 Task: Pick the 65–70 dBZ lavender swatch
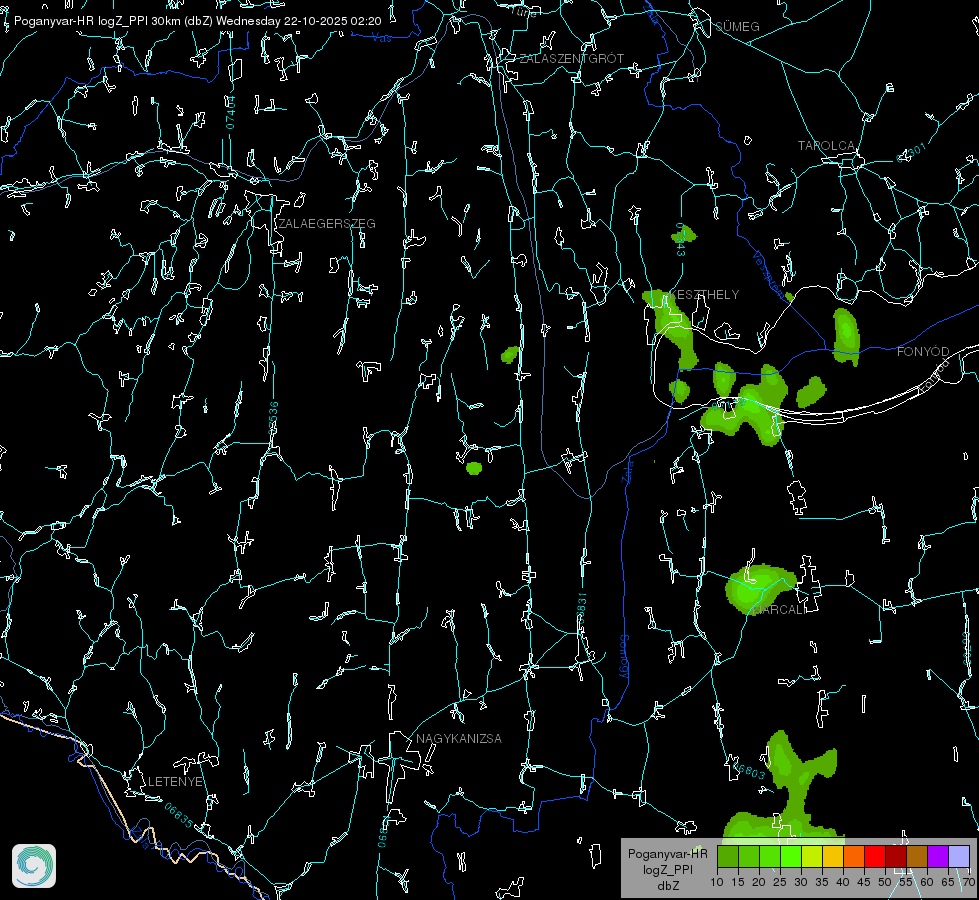click(x=959, y=856)
